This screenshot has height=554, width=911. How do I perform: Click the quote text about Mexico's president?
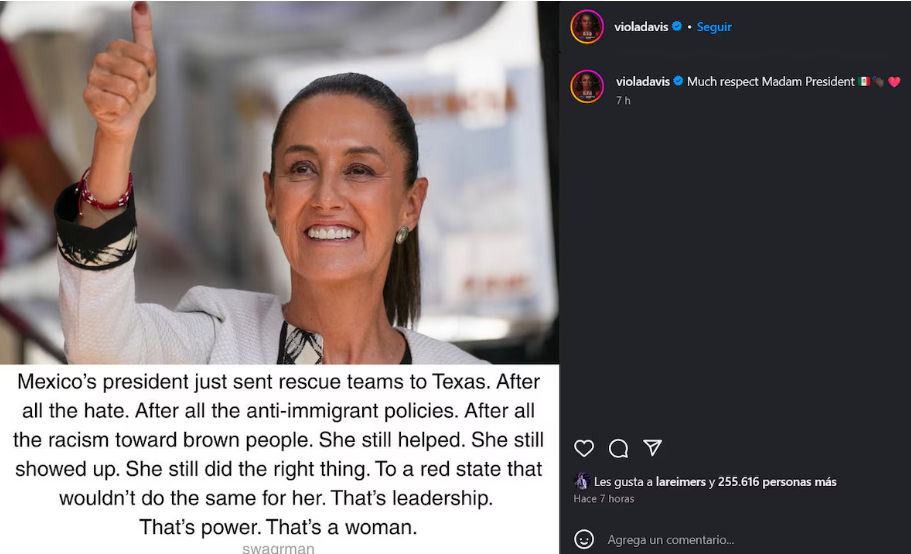click(278, 454)
